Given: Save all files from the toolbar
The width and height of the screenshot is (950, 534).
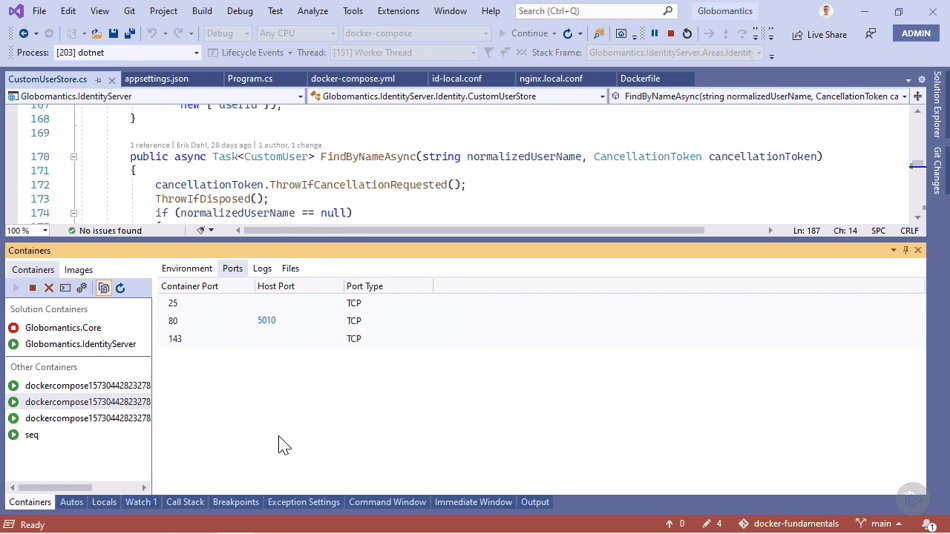Looking at the screenshot, I should pyautogui.click(x=130, y=33).
